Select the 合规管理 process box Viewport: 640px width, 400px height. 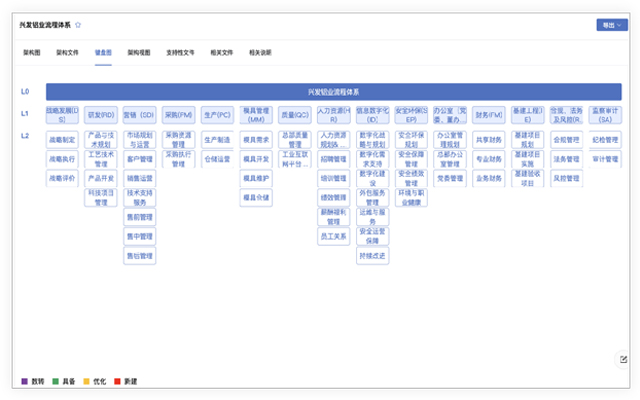(x=567, y=140)
